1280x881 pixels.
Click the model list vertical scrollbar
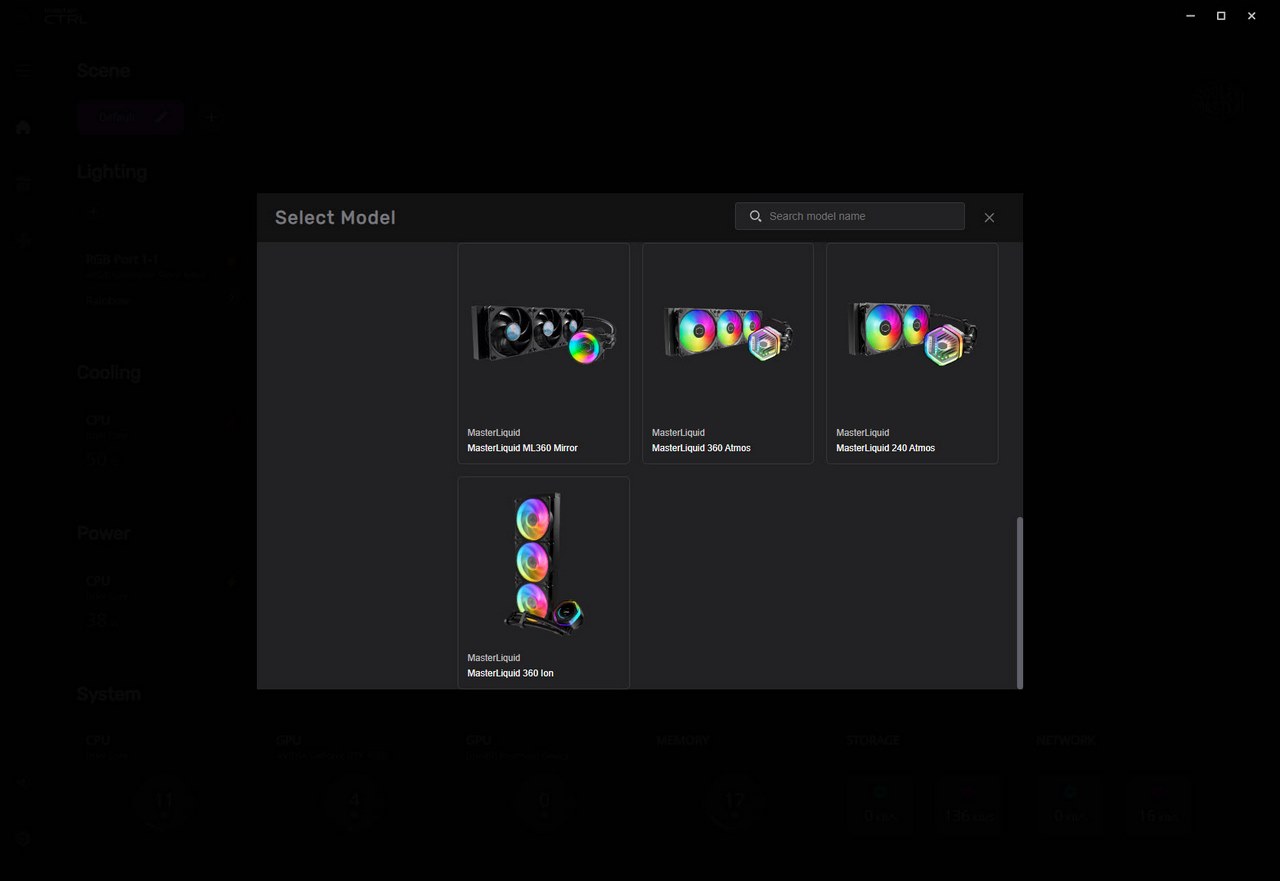[x=1019, y=602]
